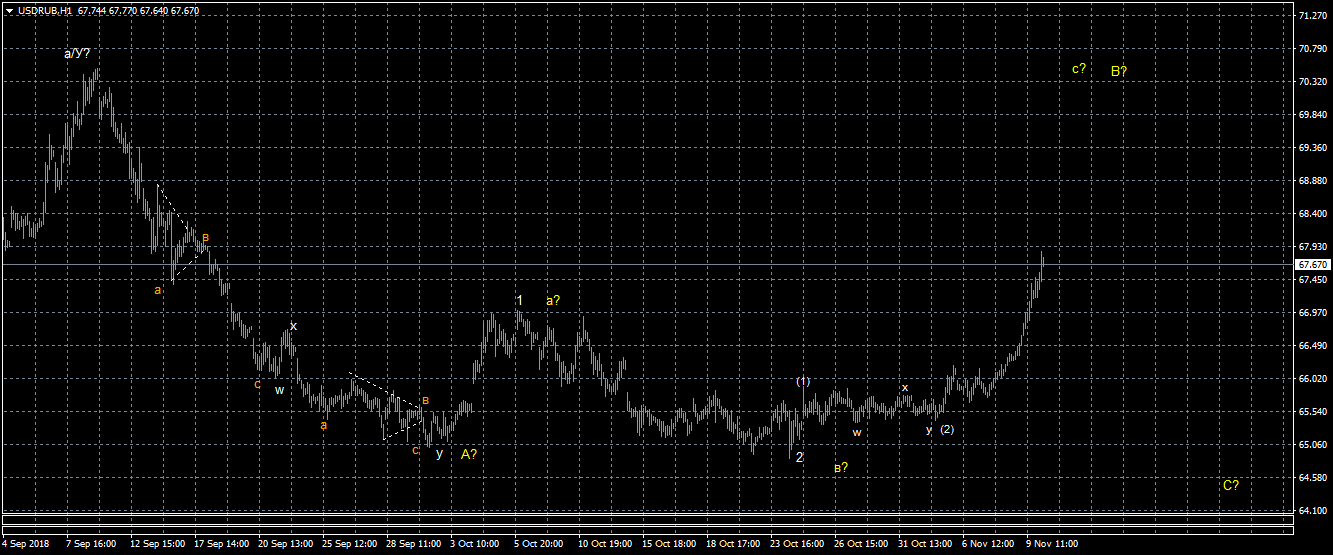
Task: Select the white 'y' label beside 'A?'
Action: pos(439,453)
